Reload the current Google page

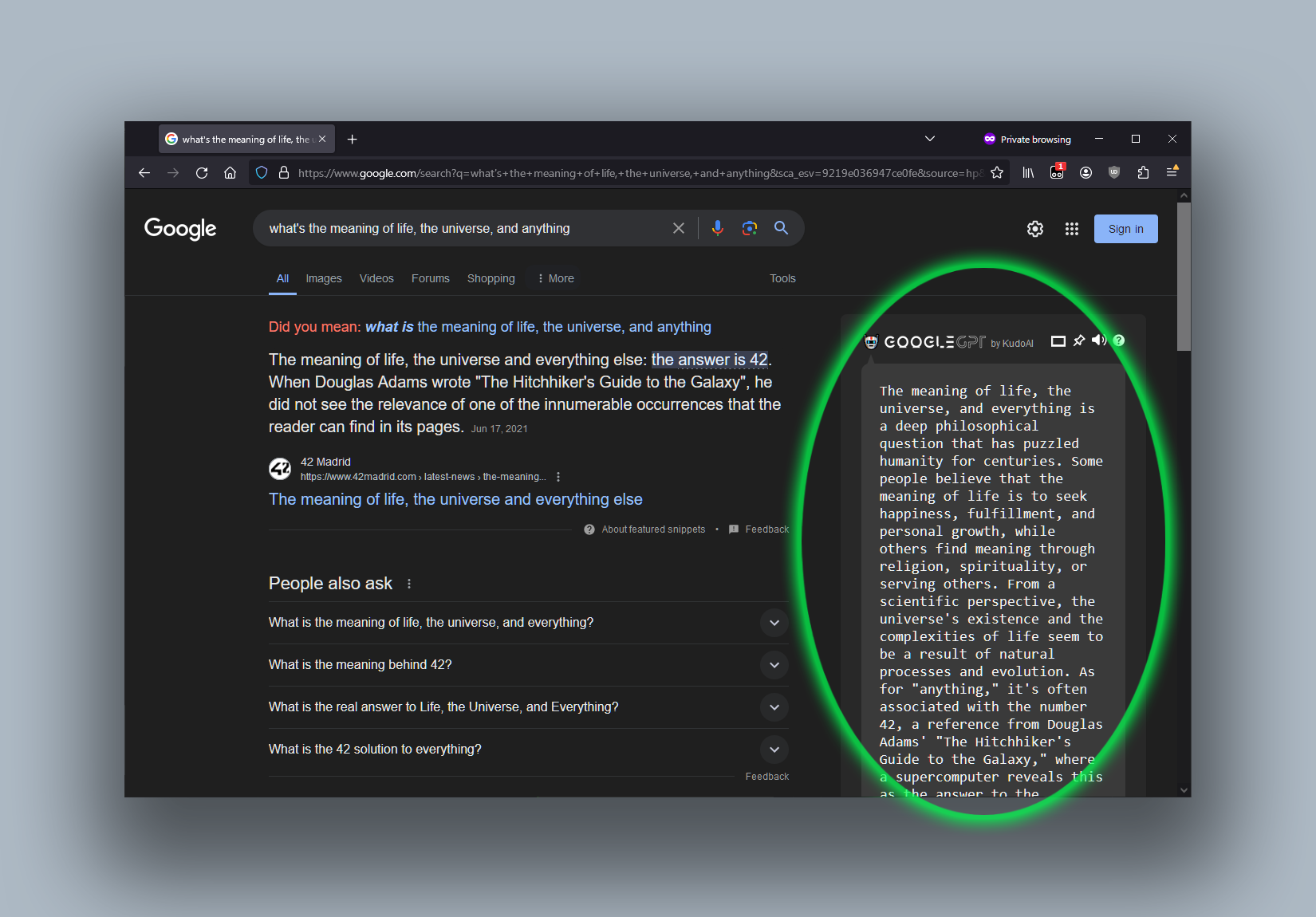tap(202, 173)
